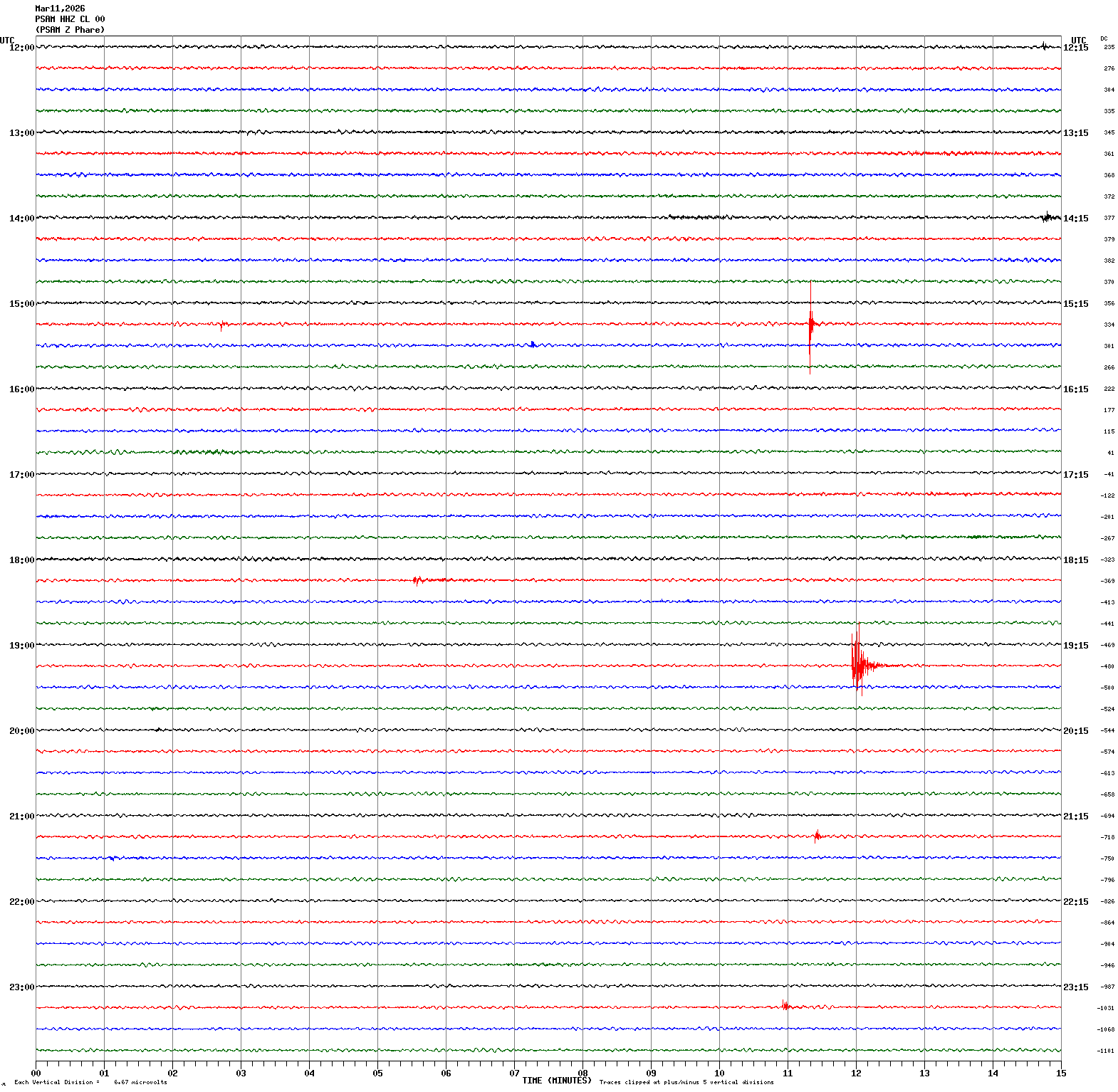
Task: Click the DC column header at top right
Action: pyautogui.click(x=1104, y=38)
